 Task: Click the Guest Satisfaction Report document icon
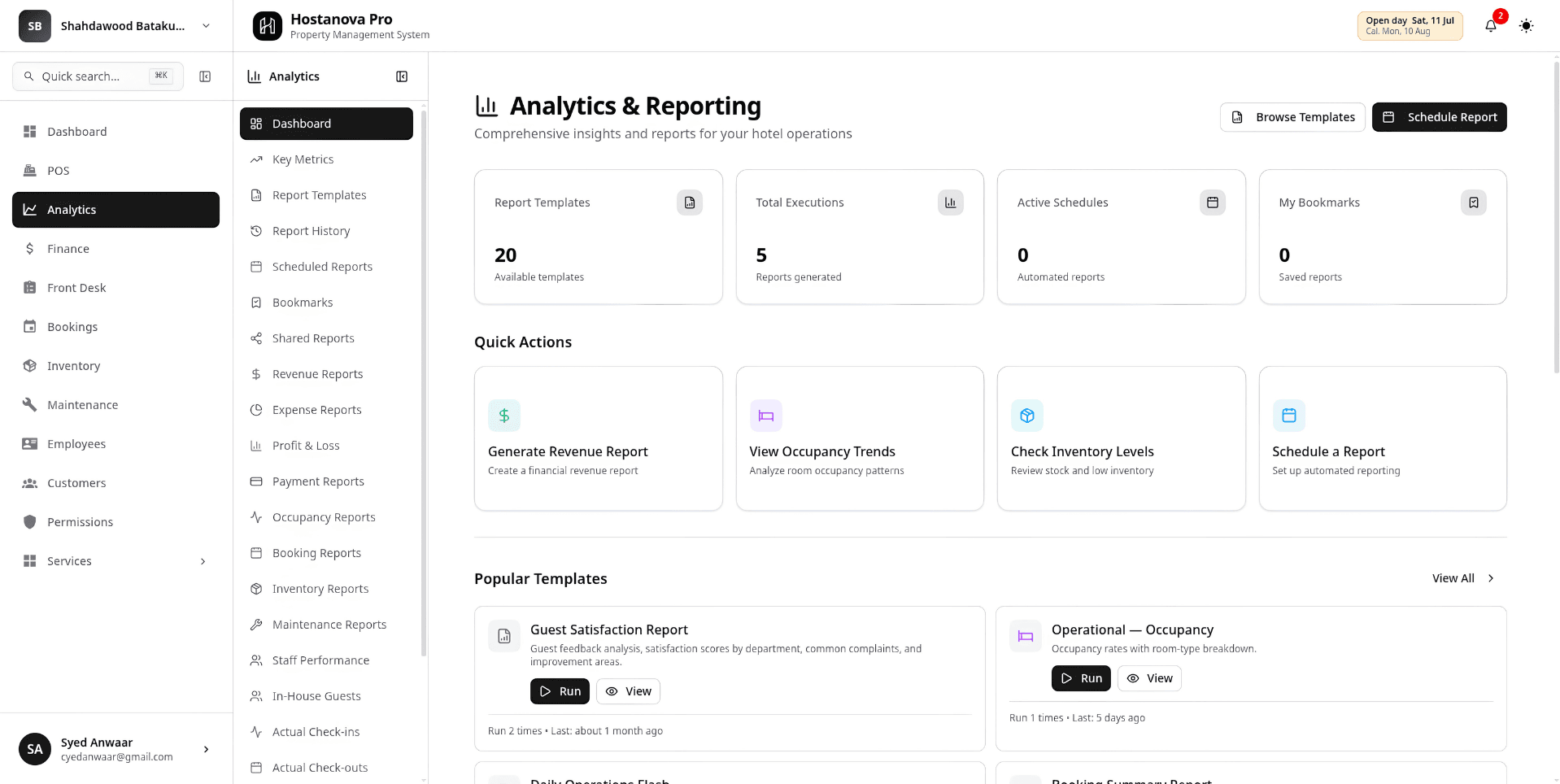click(x=504, y=636)
